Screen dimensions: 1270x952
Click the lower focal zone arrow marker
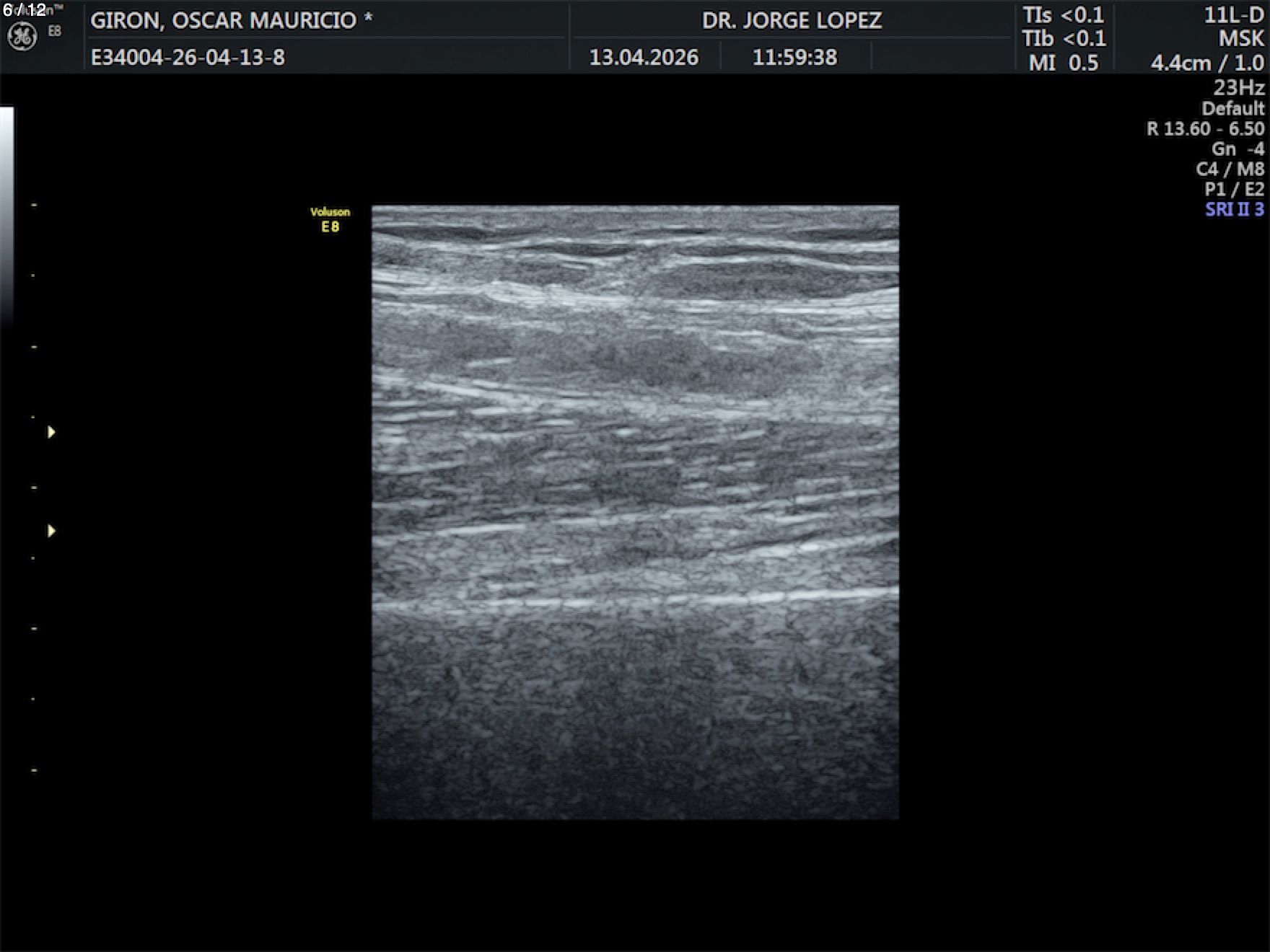point(51,531)
